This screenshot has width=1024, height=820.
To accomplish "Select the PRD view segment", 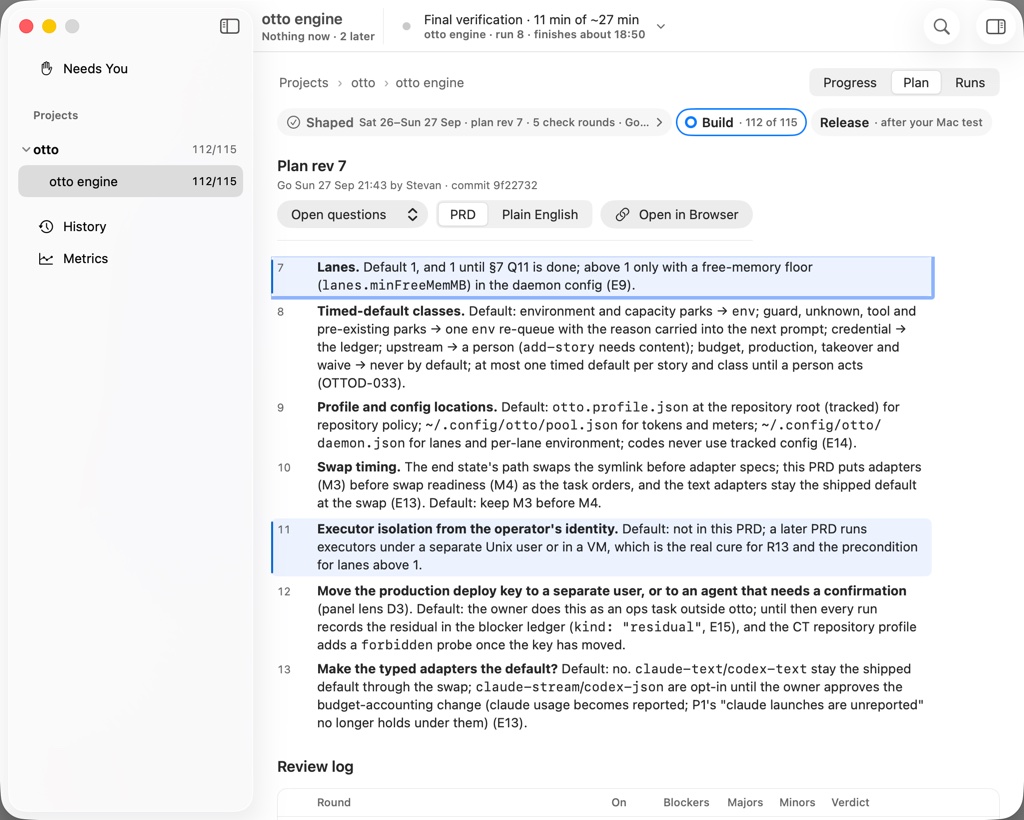I will click(462, 215).
